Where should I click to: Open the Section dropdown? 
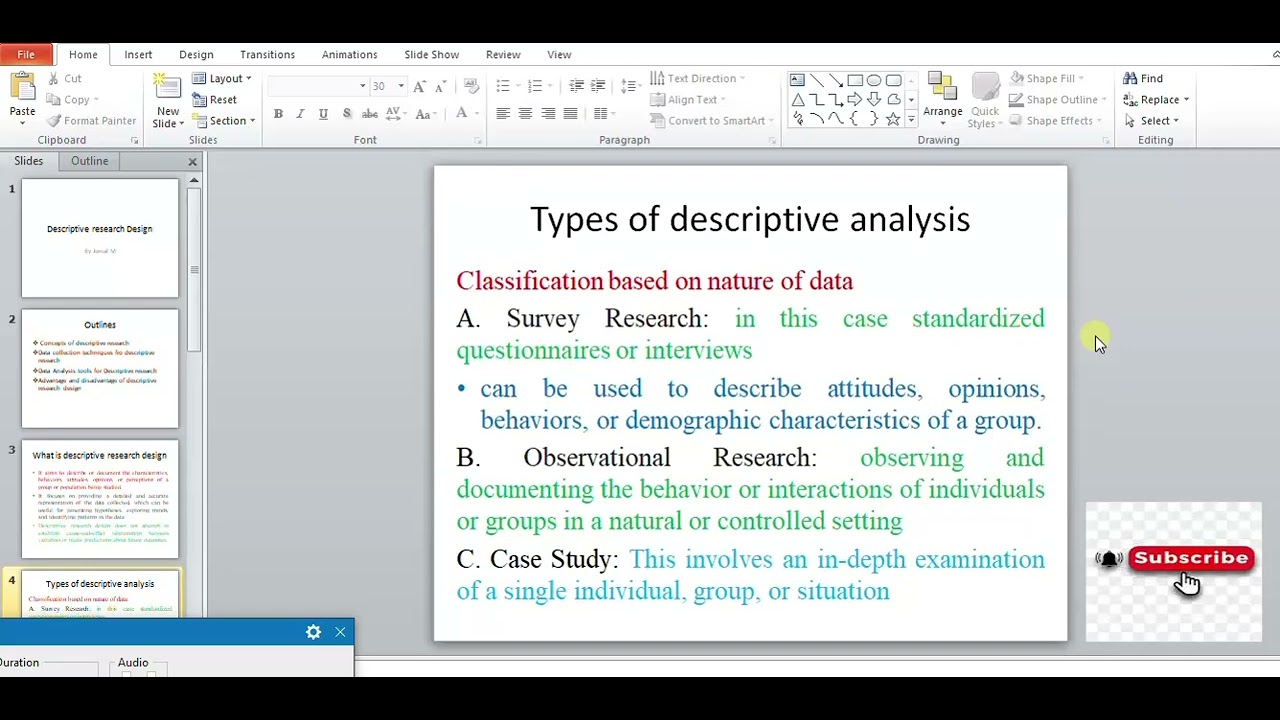tap(224, 120)
